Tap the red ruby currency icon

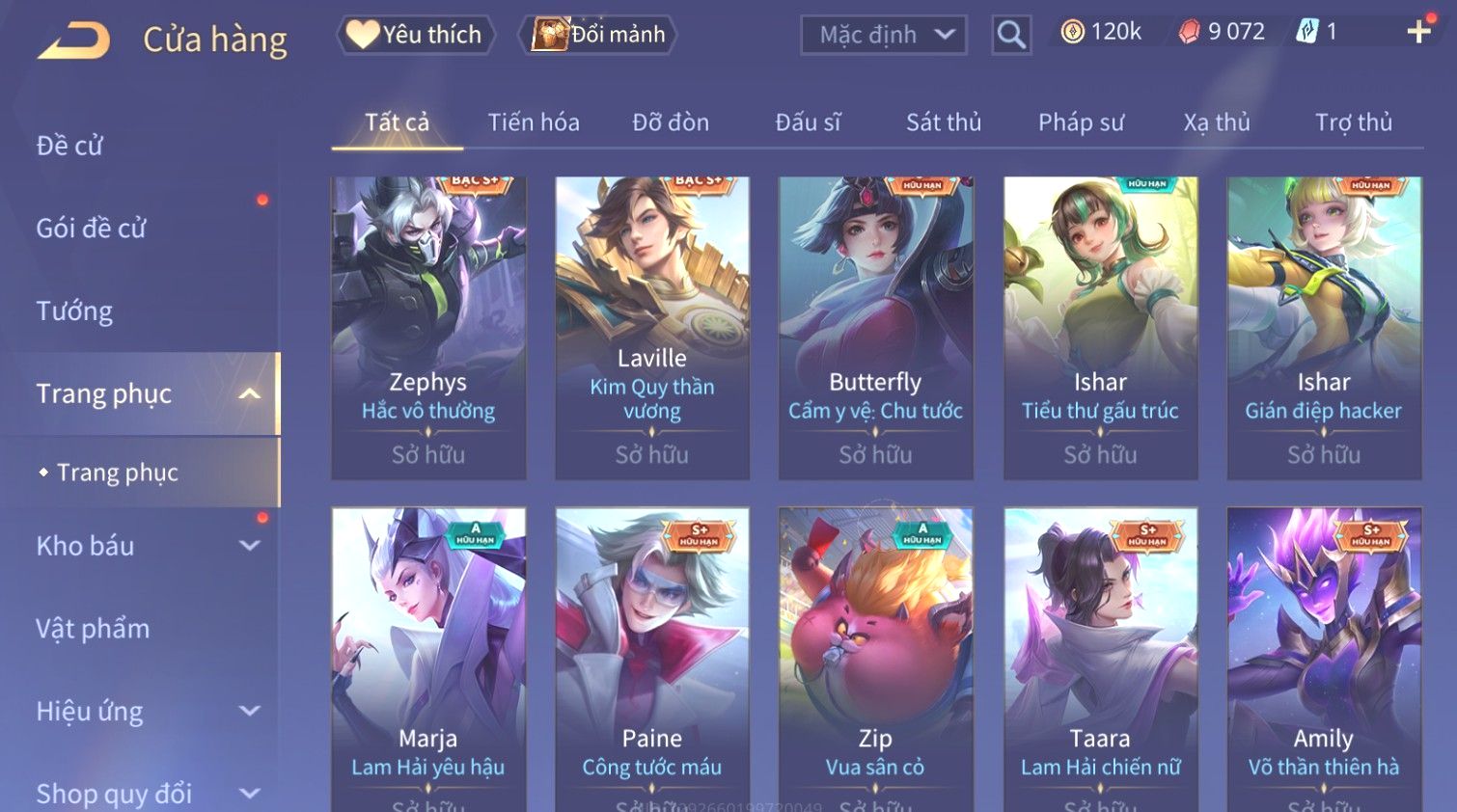click(1189, 33)
